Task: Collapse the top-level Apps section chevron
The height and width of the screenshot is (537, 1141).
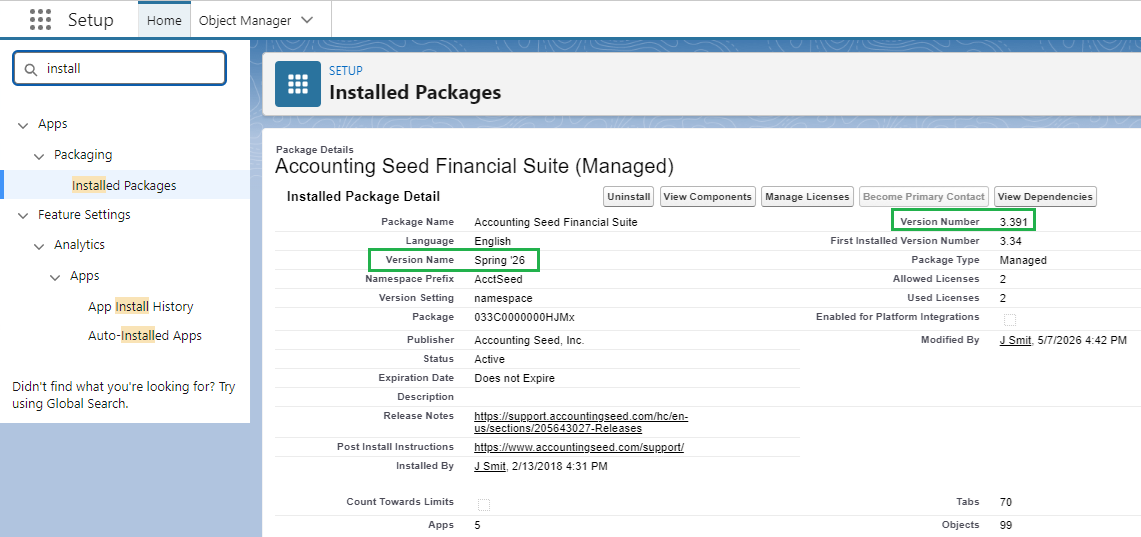Action: pos(22,125)
